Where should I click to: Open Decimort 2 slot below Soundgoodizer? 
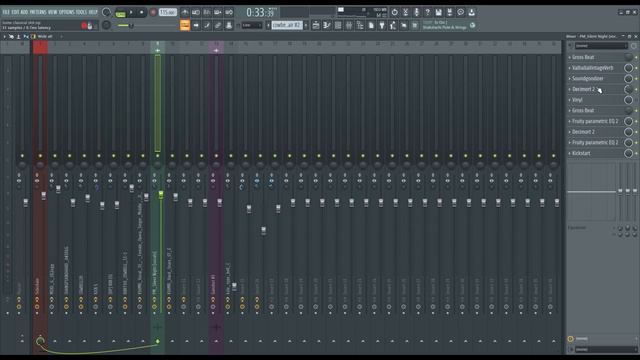point(583,89)
